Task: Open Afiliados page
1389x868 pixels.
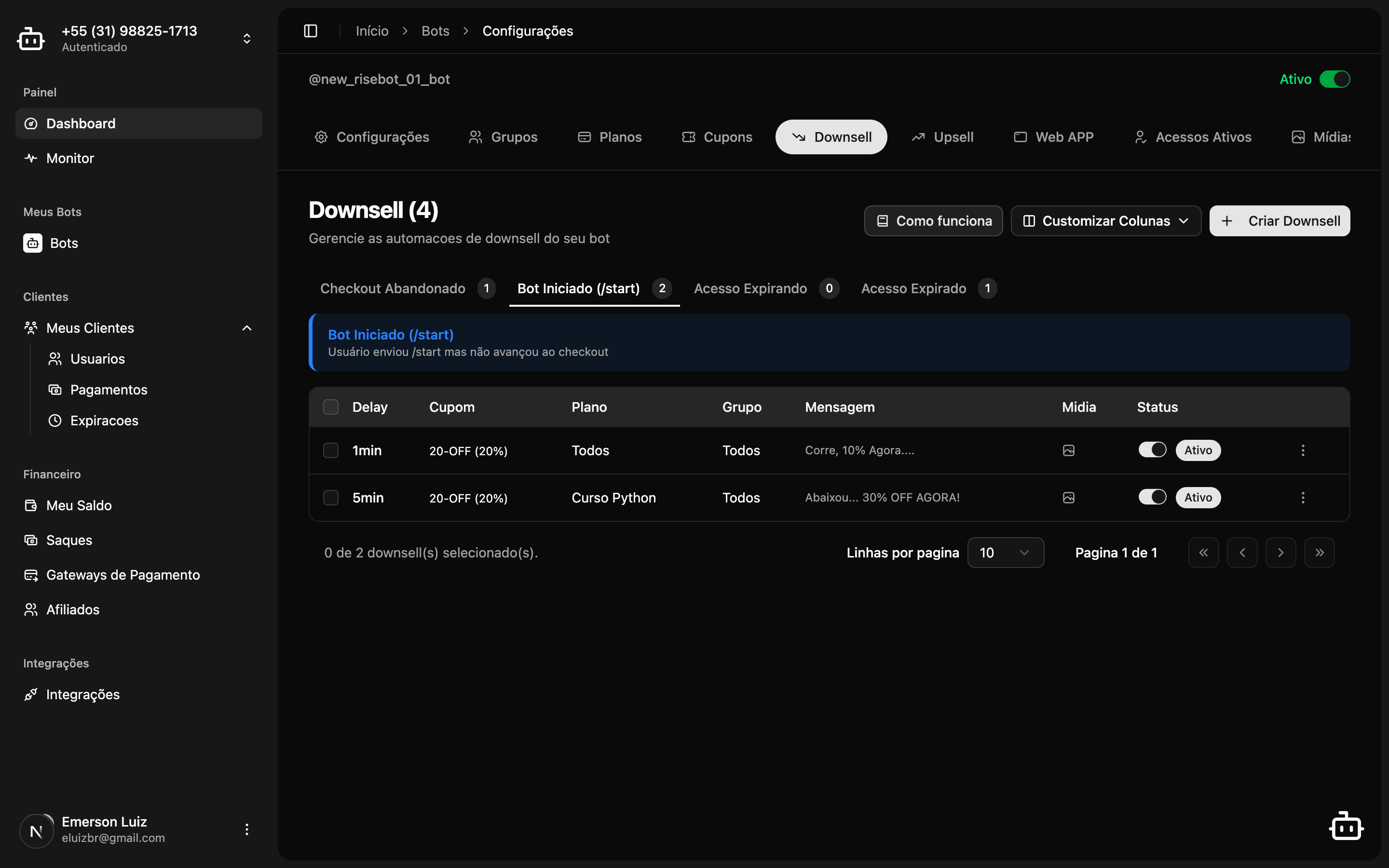Action: pos(138,610)
